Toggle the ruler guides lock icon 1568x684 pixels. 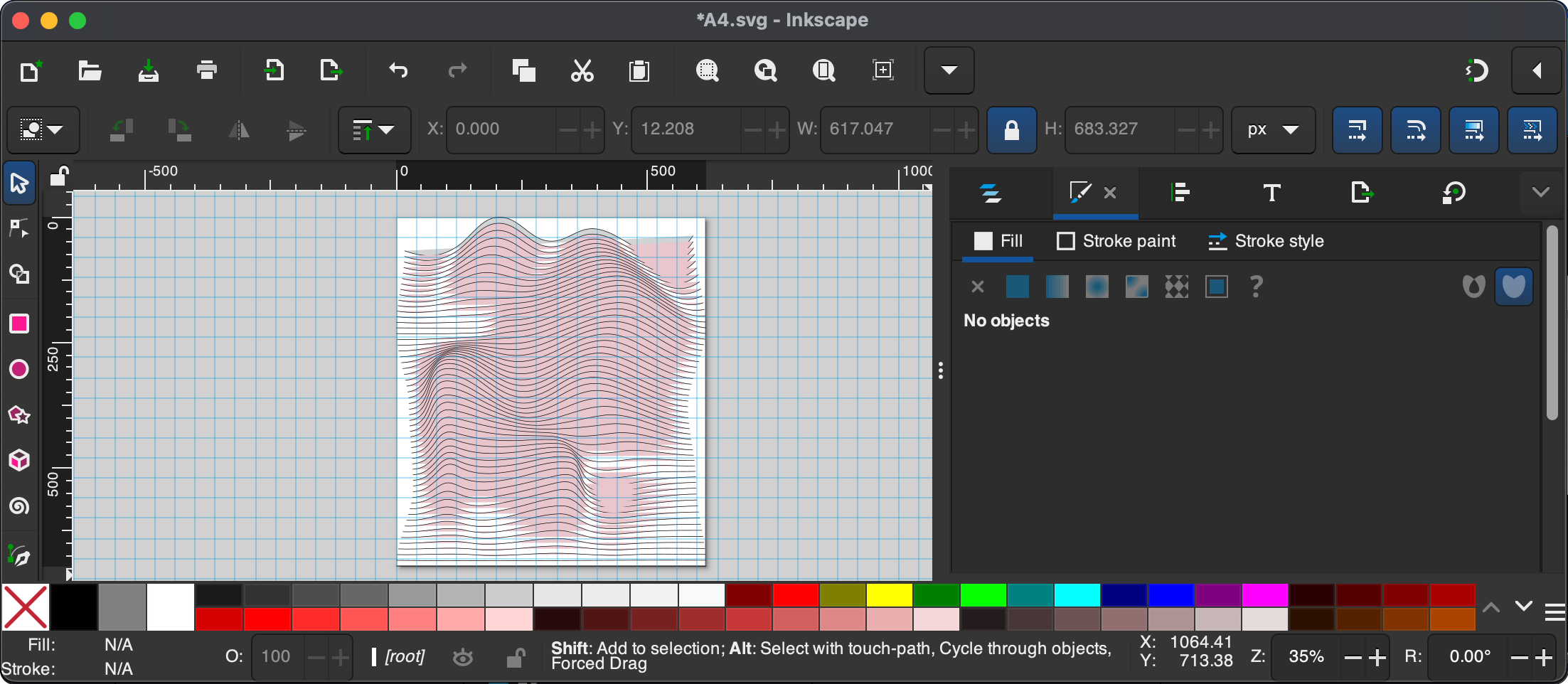coord(59,176)
